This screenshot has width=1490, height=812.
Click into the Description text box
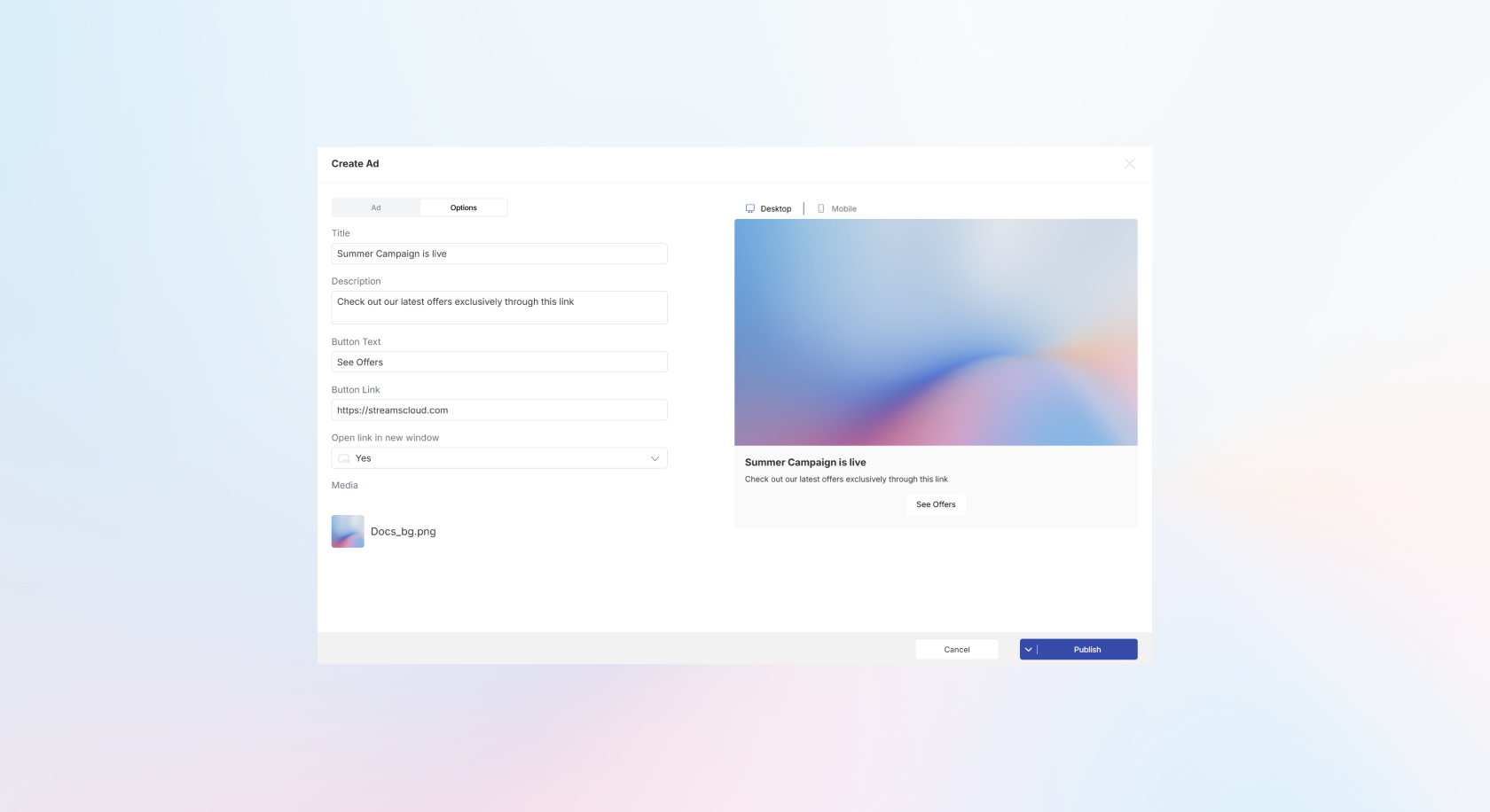coord(498,308)
